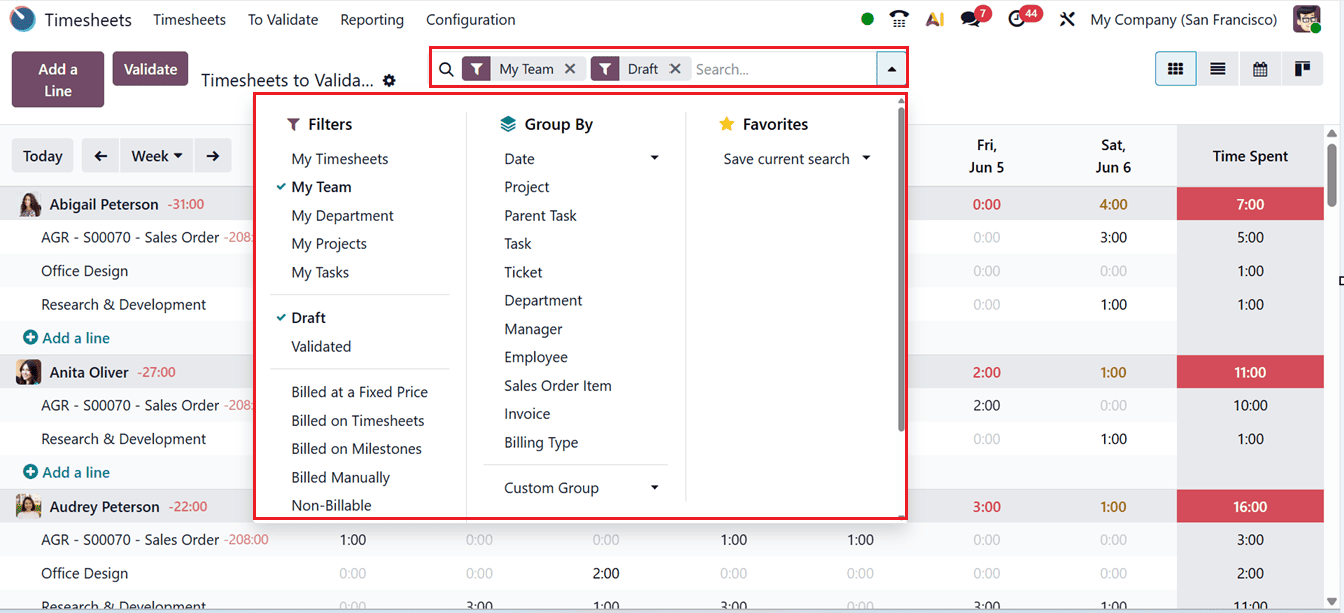Viewport: 1344px width, 613px height.
Task: Switch to kanban view
Action: pyautogui.click(x=1302, y=69)
